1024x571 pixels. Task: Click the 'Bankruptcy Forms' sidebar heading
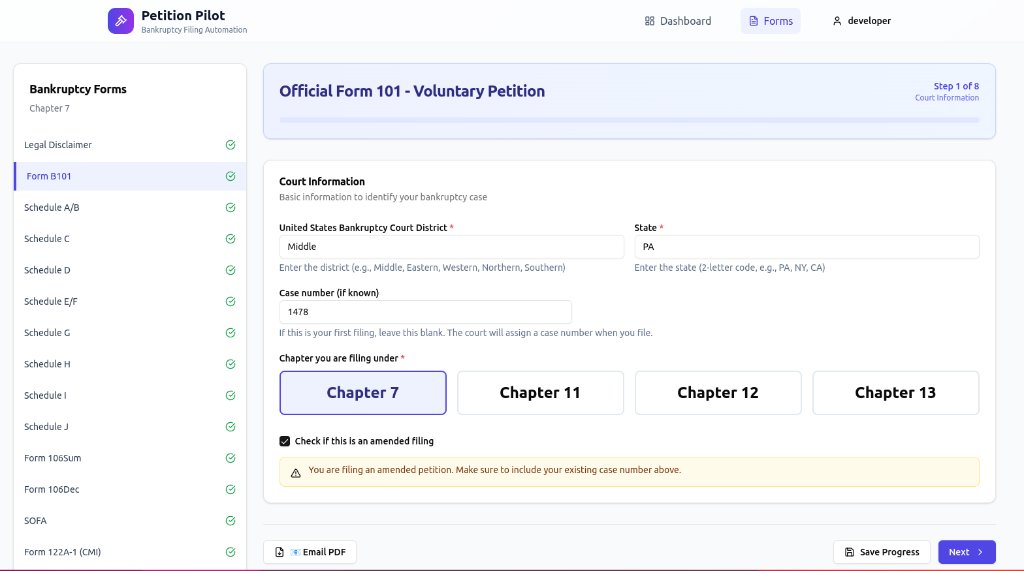tap(78, 90)
